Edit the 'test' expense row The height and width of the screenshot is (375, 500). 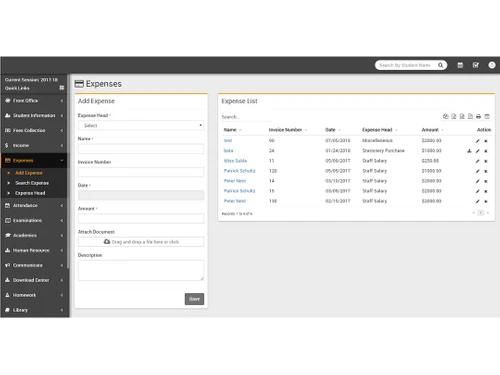click(x=477, y=141)
